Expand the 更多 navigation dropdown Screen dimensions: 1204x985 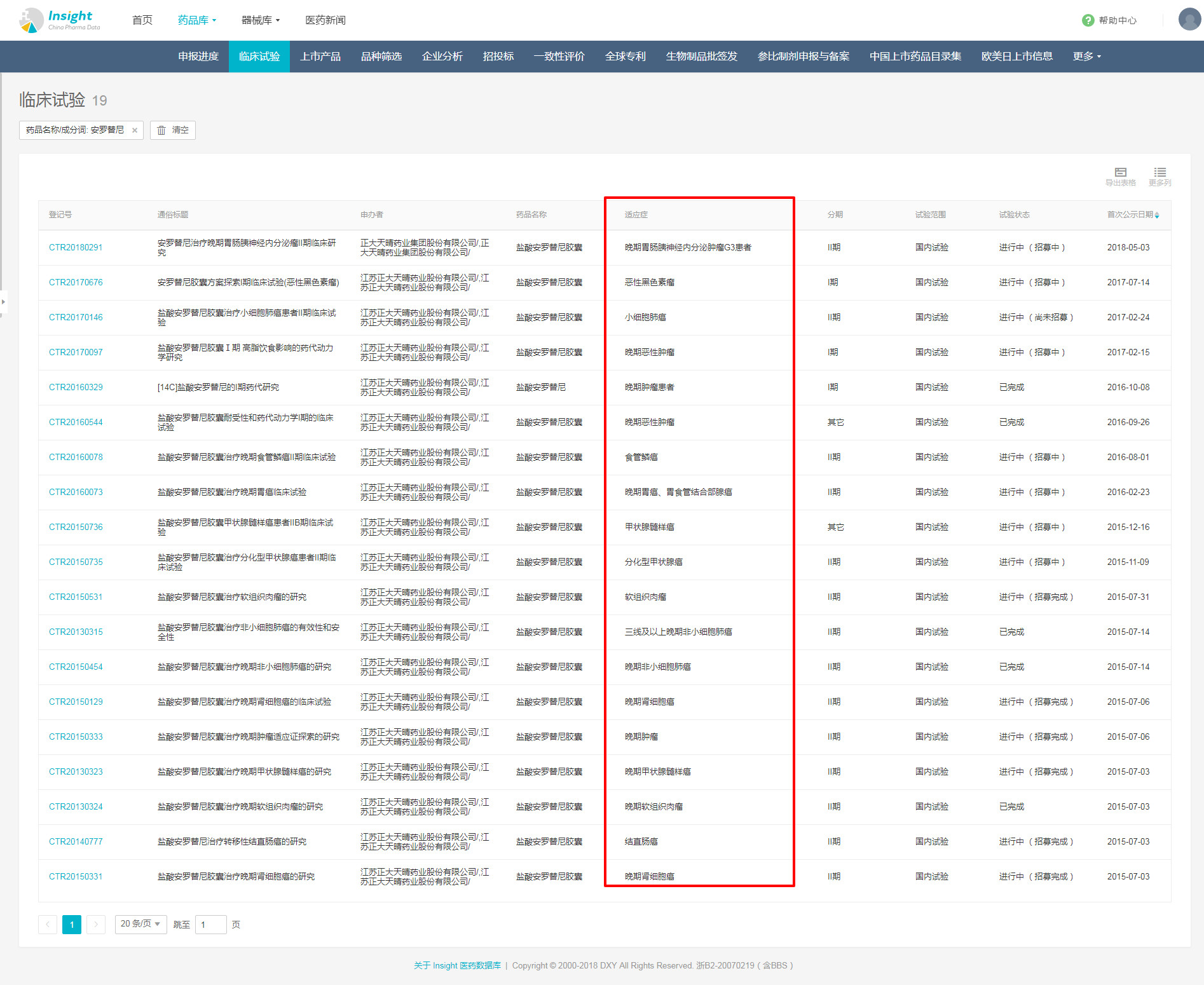1086,57
